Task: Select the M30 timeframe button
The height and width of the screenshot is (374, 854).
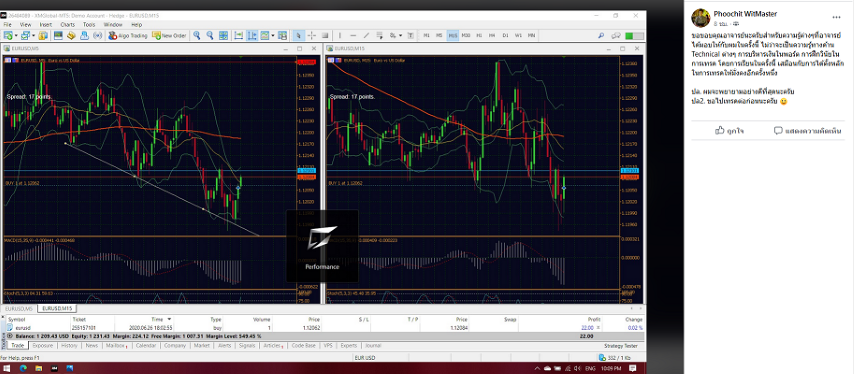Action: coord(466,35)
